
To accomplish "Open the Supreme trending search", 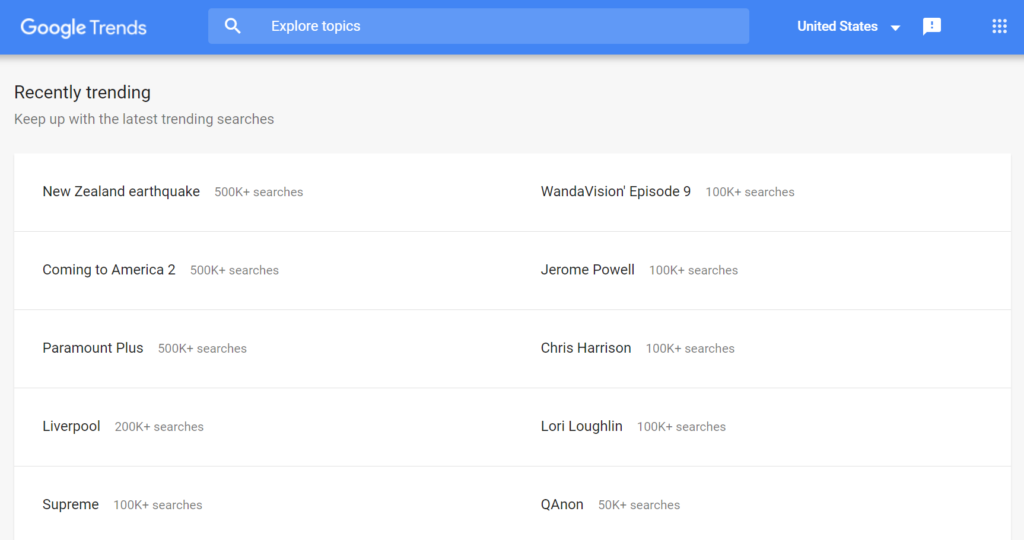I will click(71, 505).
